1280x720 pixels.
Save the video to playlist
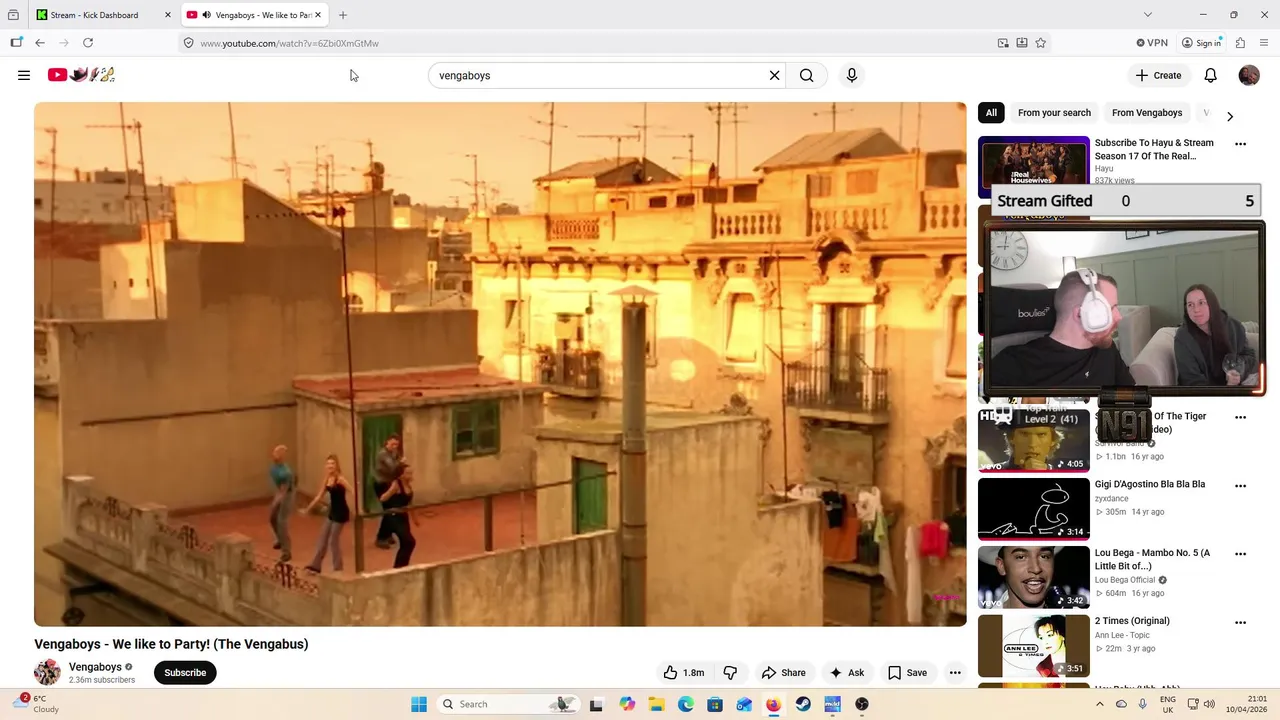point(907,673)
